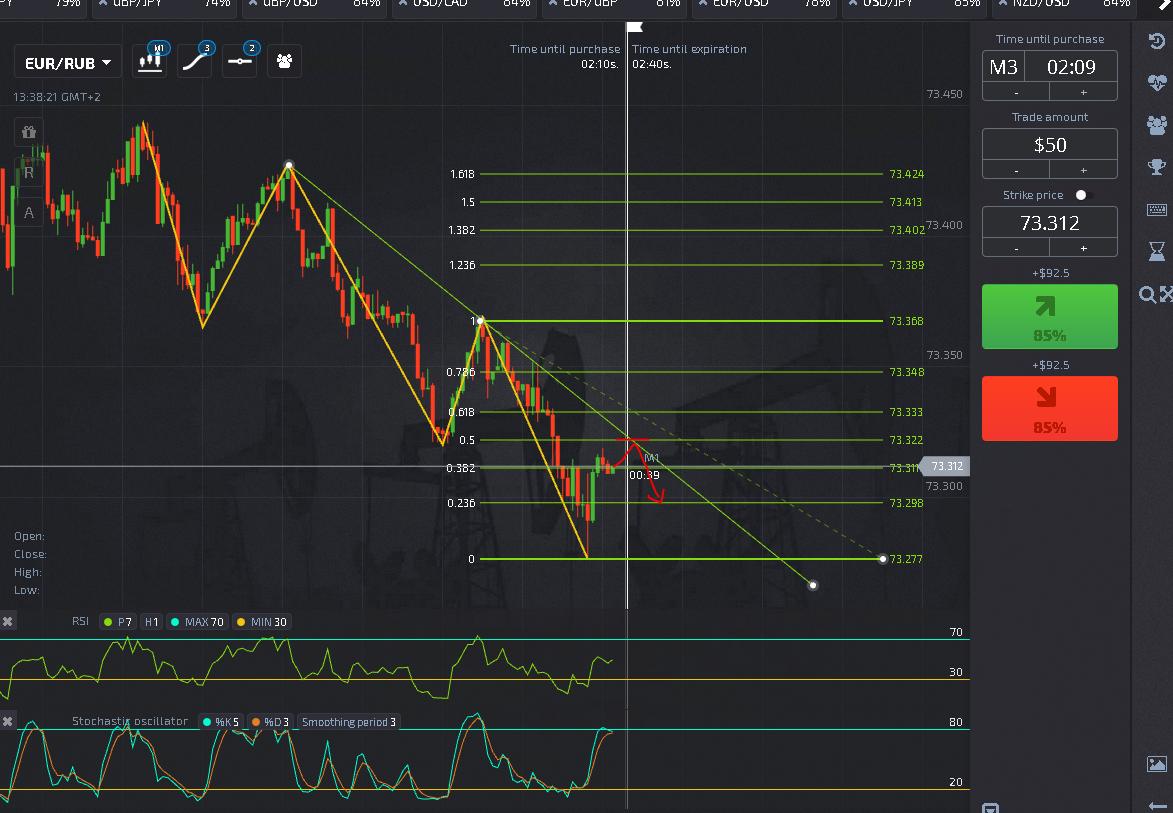This screenshot has width=1173, height=813.
Task: Close the GBP/JPY asset tab
Action: click(103, 4)
